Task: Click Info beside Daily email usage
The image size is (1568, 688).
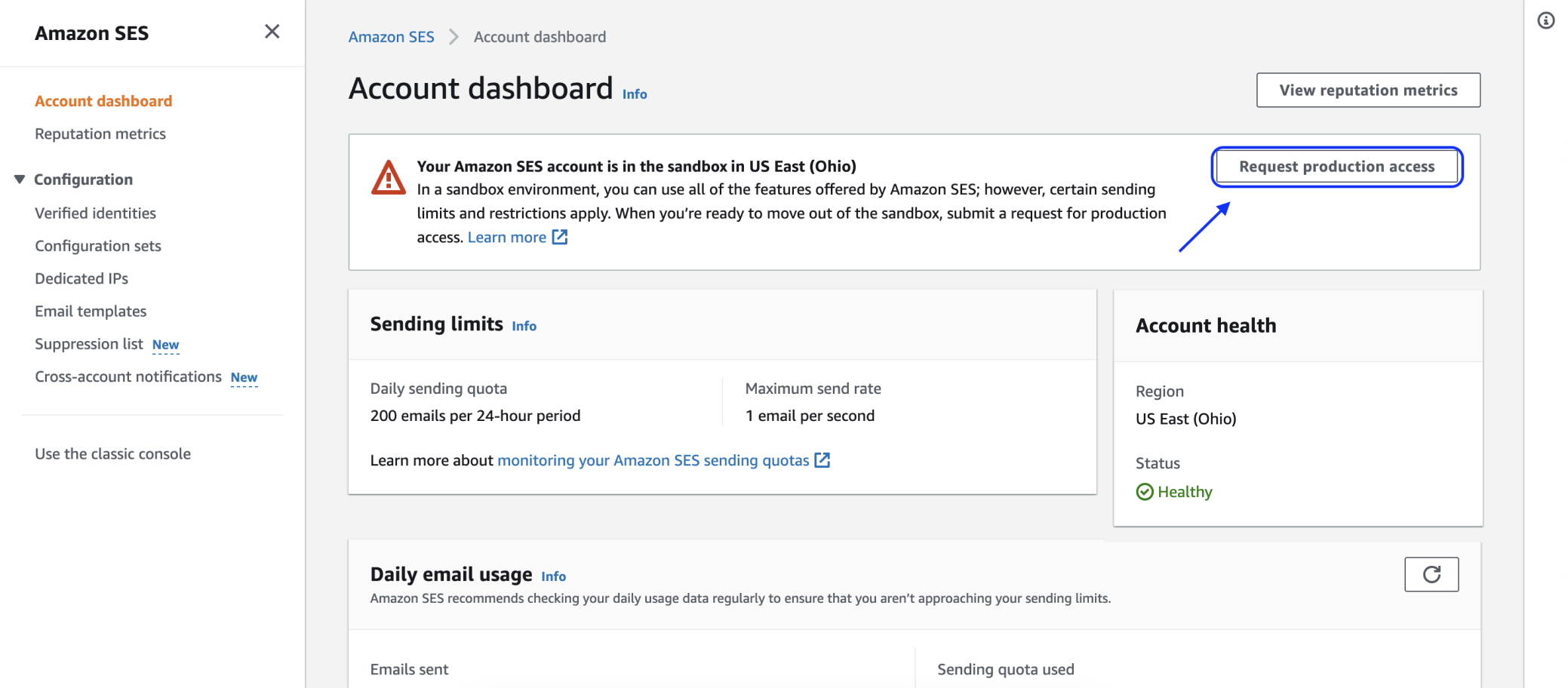Action: coord(553,576)
